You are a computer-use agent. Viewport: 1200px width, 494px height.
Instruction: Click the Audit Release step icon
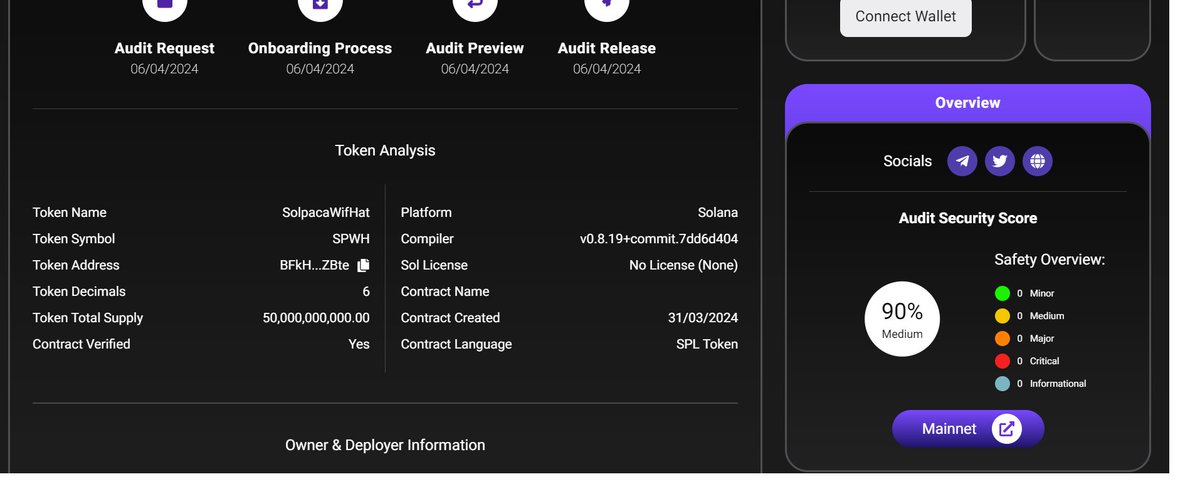tap(607, 5)
